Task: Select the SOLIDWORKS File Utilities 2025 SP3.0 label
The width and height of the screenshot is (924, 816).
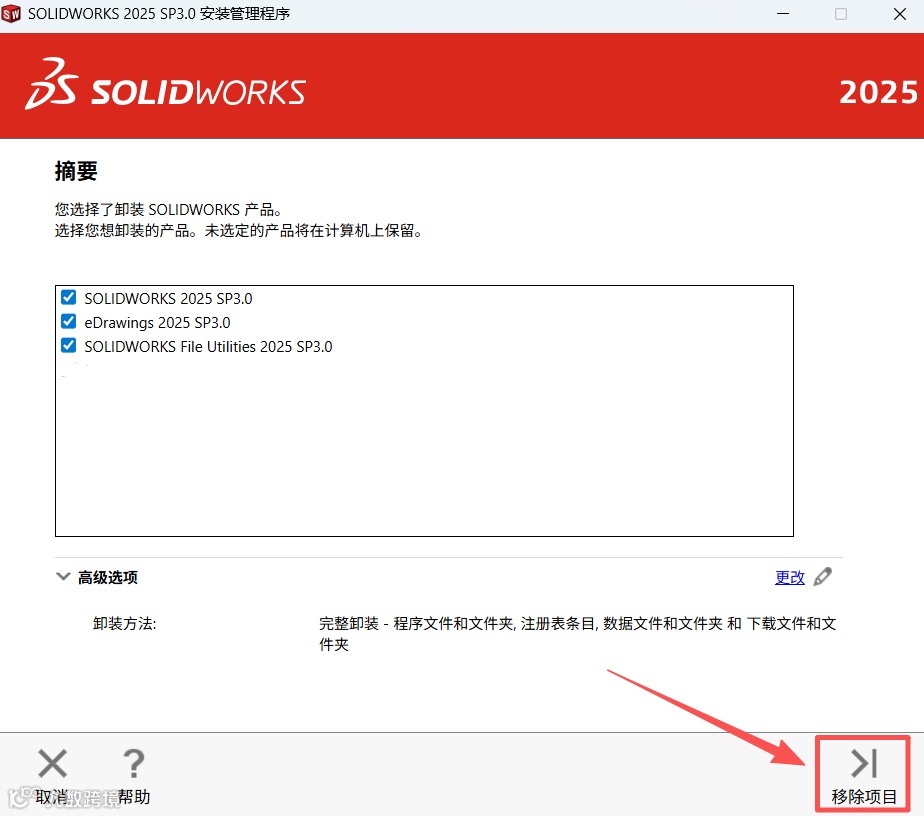Action: pyautogui.click(x=208, y=346)
